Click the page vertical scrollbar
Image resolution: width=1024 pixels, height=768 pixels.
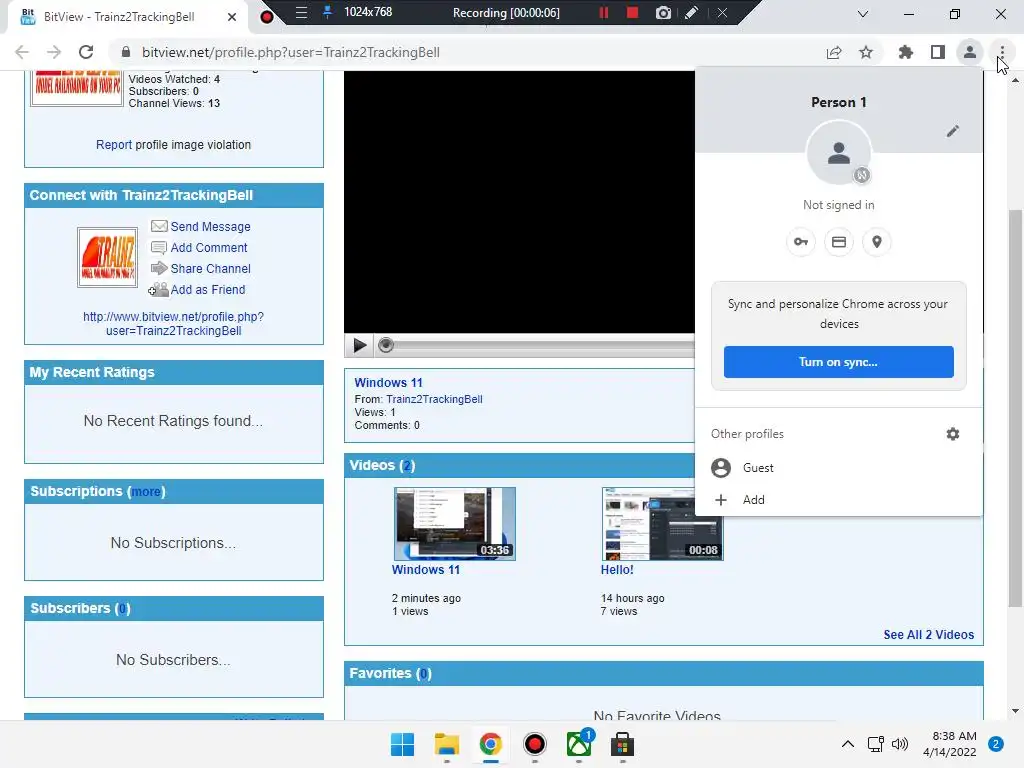click(x=1015, y=408)
